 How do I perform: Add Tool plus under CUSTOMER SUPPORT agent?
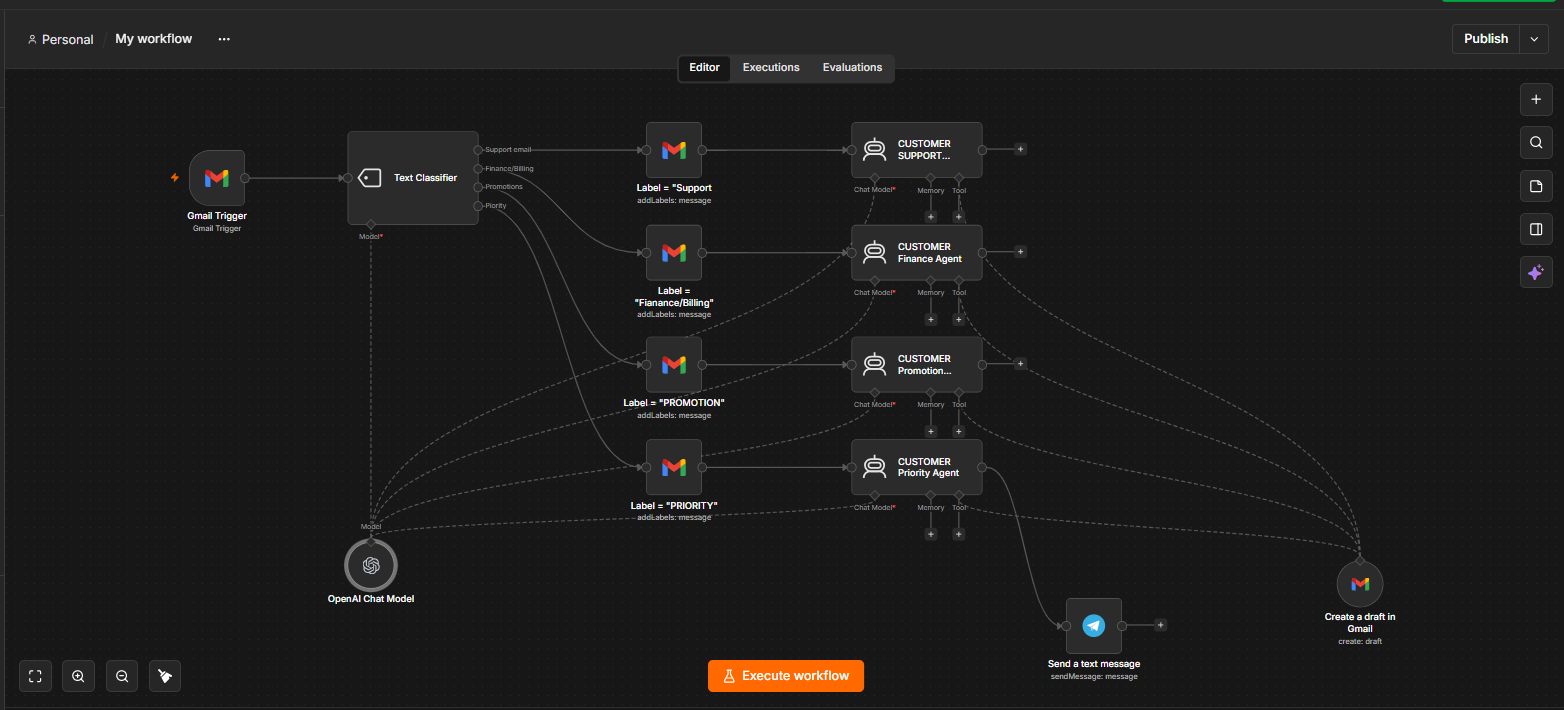(958, 217)
